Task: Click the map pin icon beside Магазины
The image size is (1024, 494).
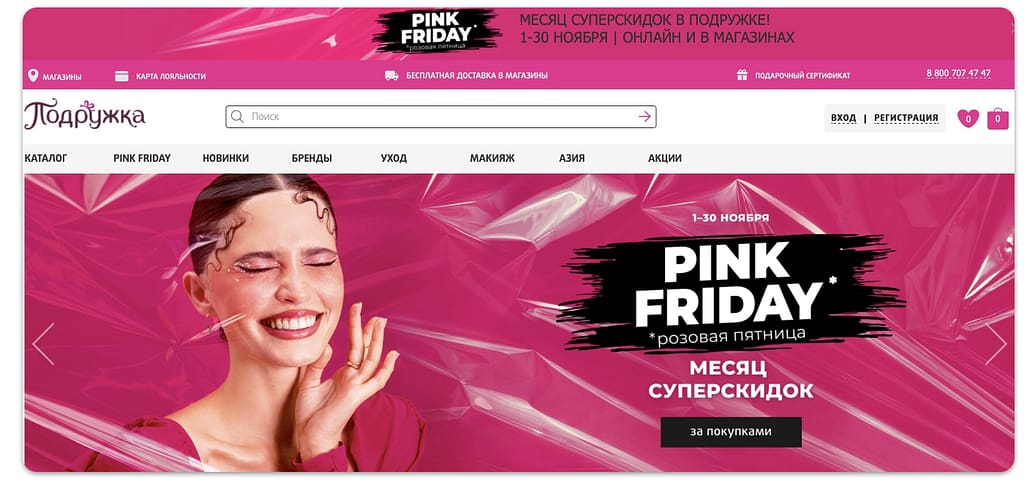Action: pos(33,76)
